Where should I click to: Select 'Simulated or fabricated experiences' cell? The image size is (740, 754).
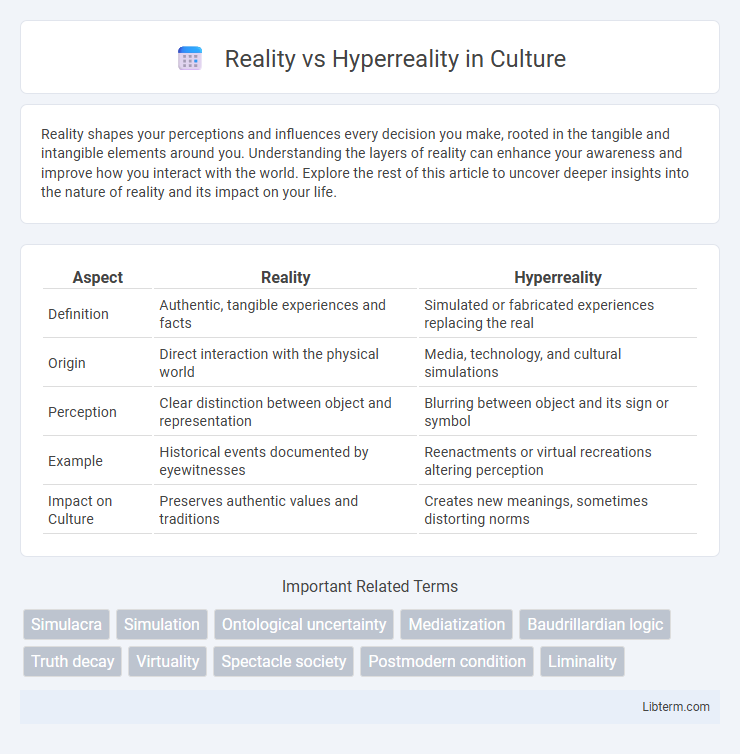click(x=558, y=314)
